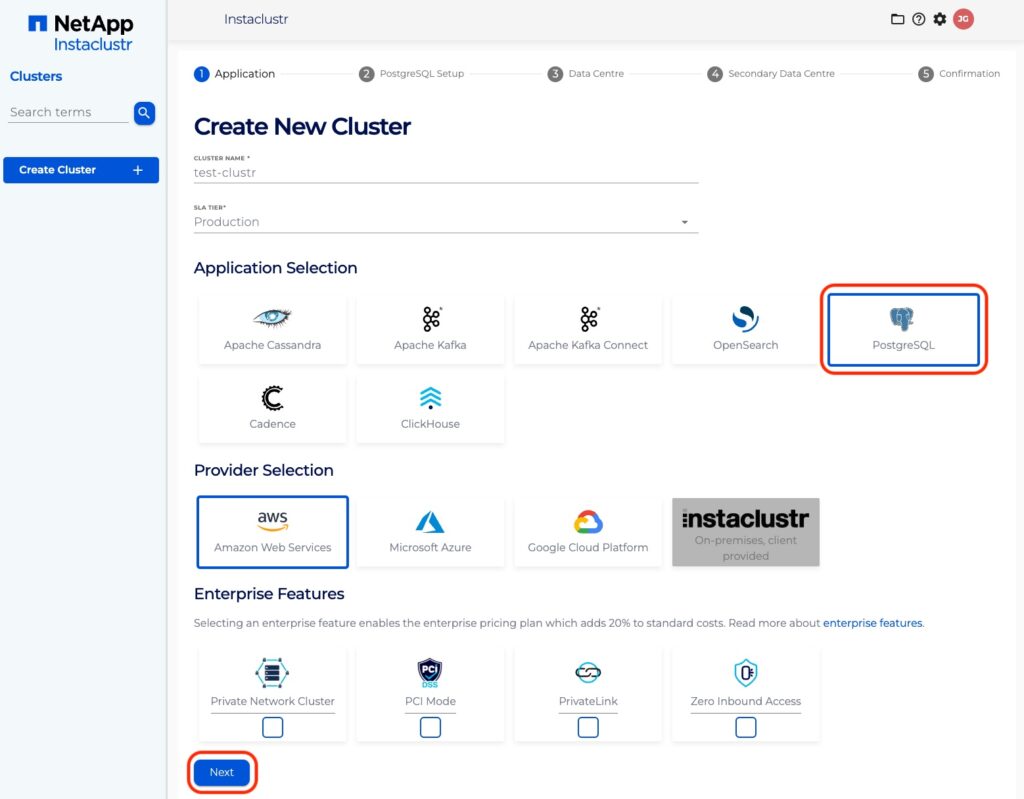Select the ClickHouse application tile
Image resolution: width=1024 pixels, height=799 pixels.
[x=430, y=408]
